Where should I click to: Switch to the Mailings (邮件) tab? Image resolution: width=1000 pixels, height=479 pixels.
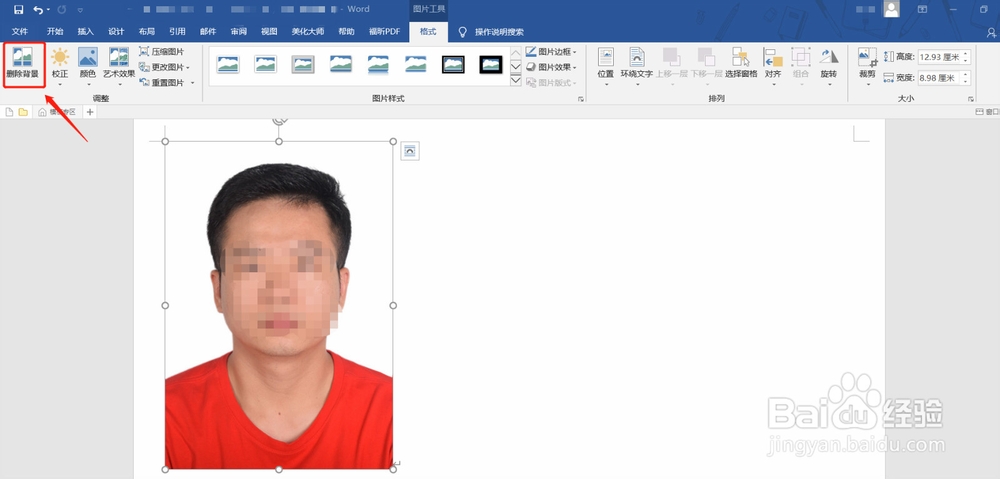click(x=208, y=31)
